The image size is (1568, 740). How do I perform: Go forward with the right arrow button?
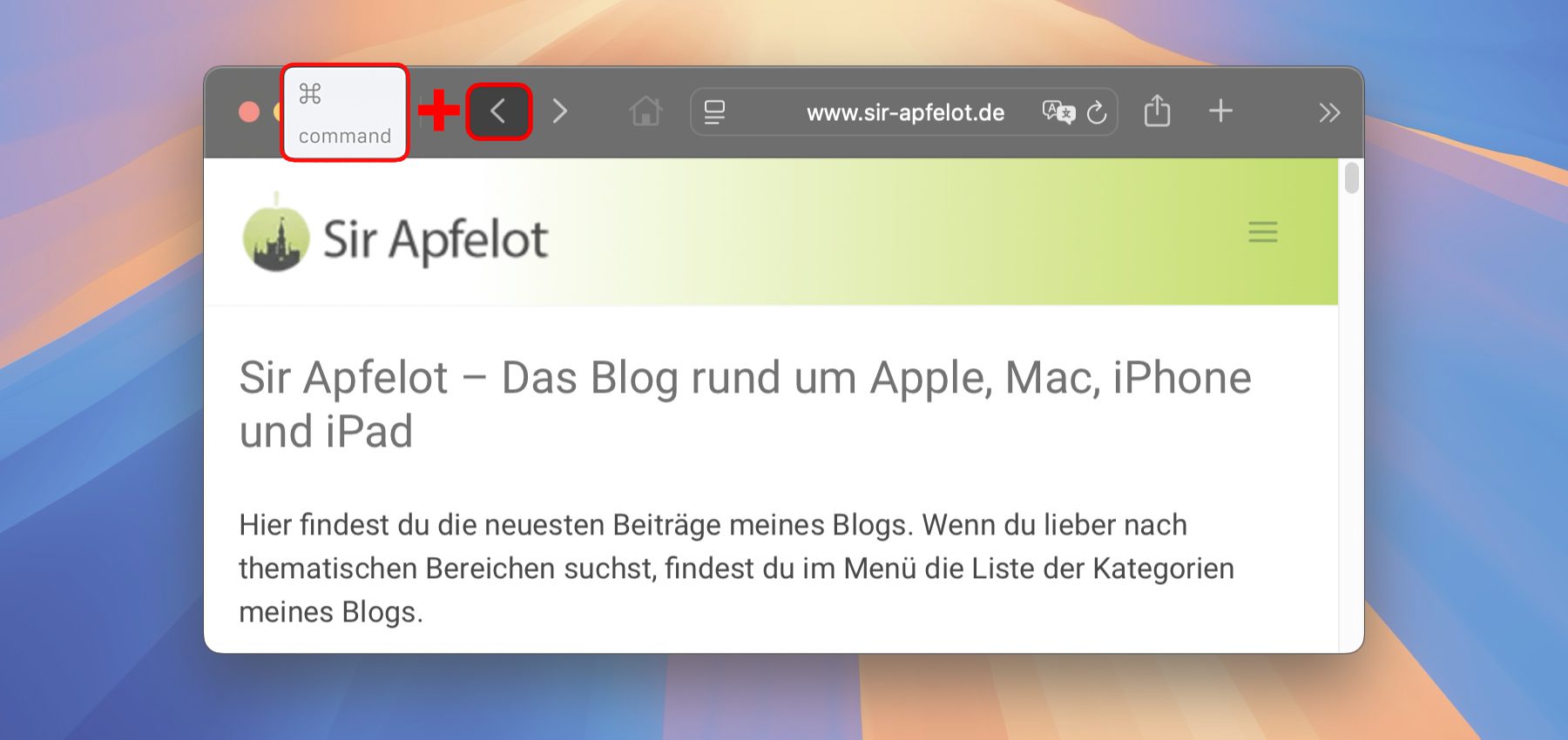[560, 111]
